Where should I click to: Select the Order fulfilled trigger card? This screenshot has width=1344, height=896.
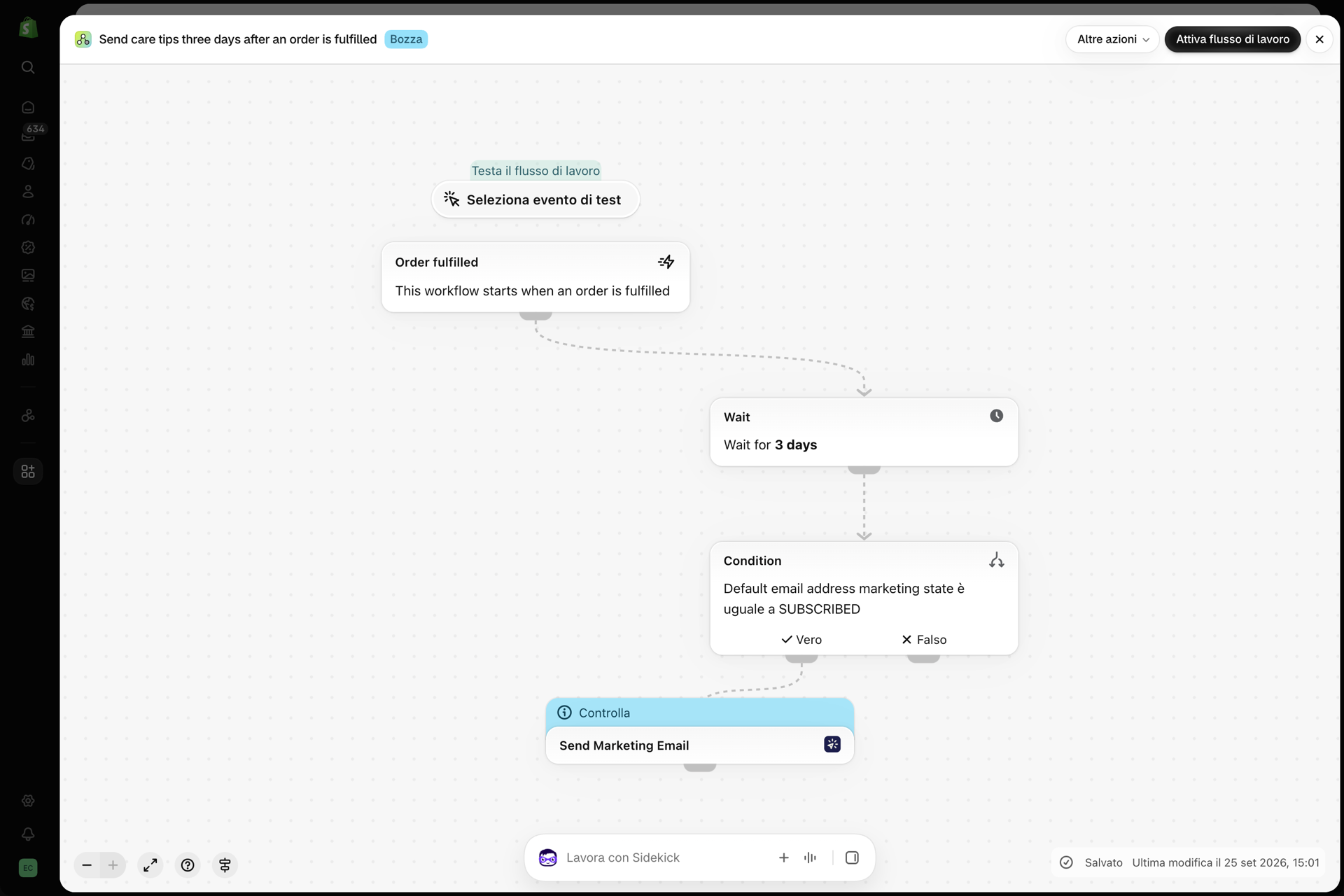coord(535,277)
